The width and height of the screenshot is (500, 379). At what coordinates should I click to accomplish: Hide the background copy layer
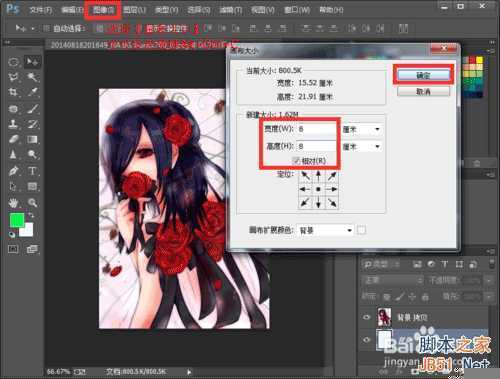tap(366, 317)
